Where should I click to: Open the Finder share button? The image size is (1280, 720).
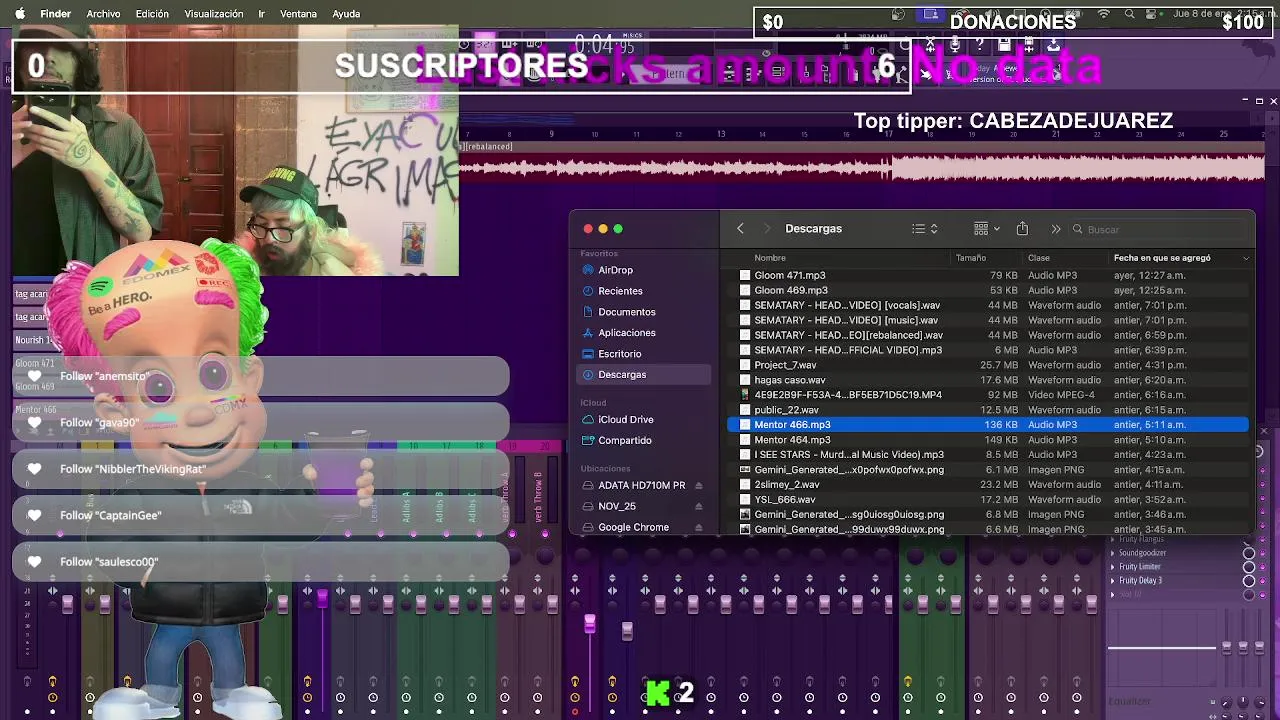tap(1022, 229)
